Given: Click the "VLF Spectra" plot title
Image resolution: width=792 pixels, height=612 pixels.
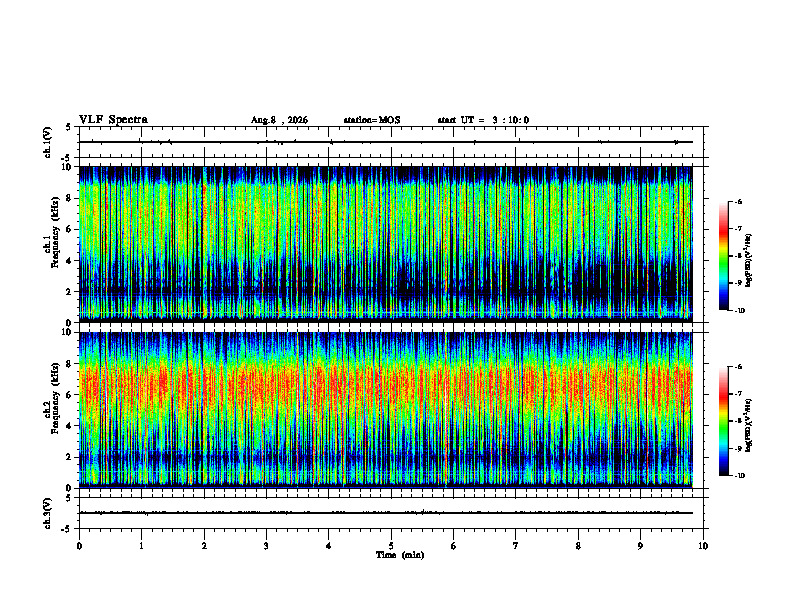Looking at the screenshot, I should pyautogui.click(x=113, y=120).
